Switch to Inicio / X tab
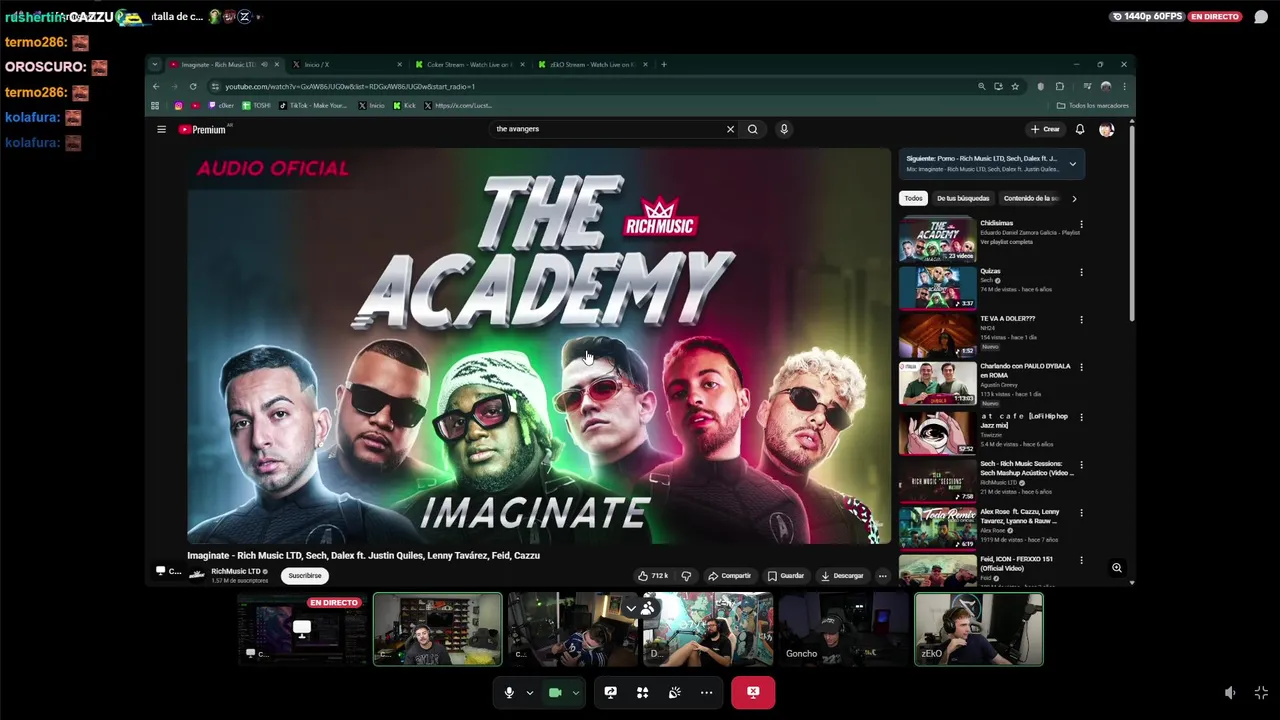Image resolution: width=1280 pixels, height=720 pixels. pos(345,64)
